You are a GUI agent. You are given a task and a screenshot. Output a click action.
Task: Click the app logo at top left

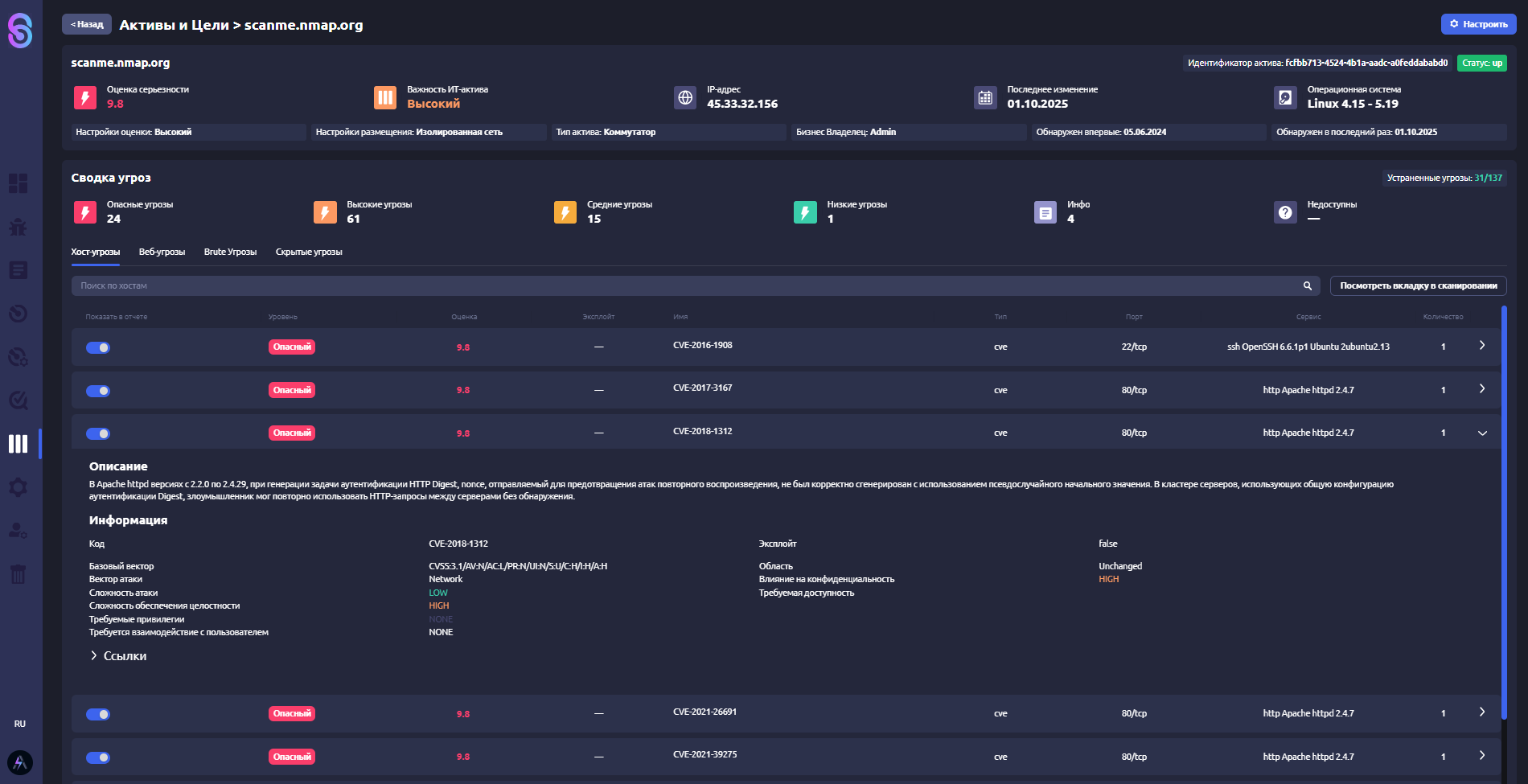20,31
